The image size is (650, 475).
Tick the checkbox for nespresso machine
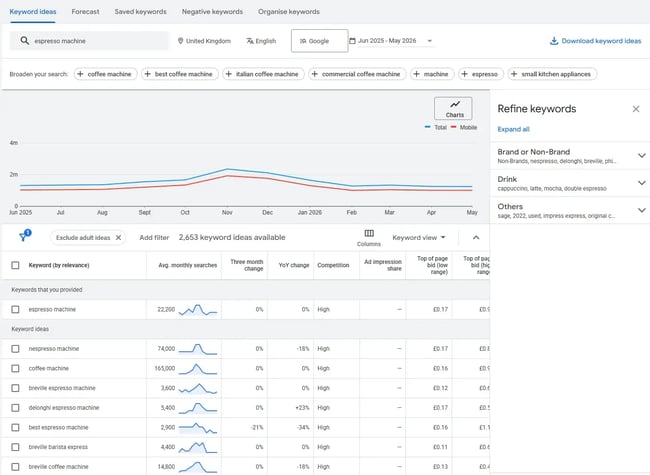pos(15,349)
